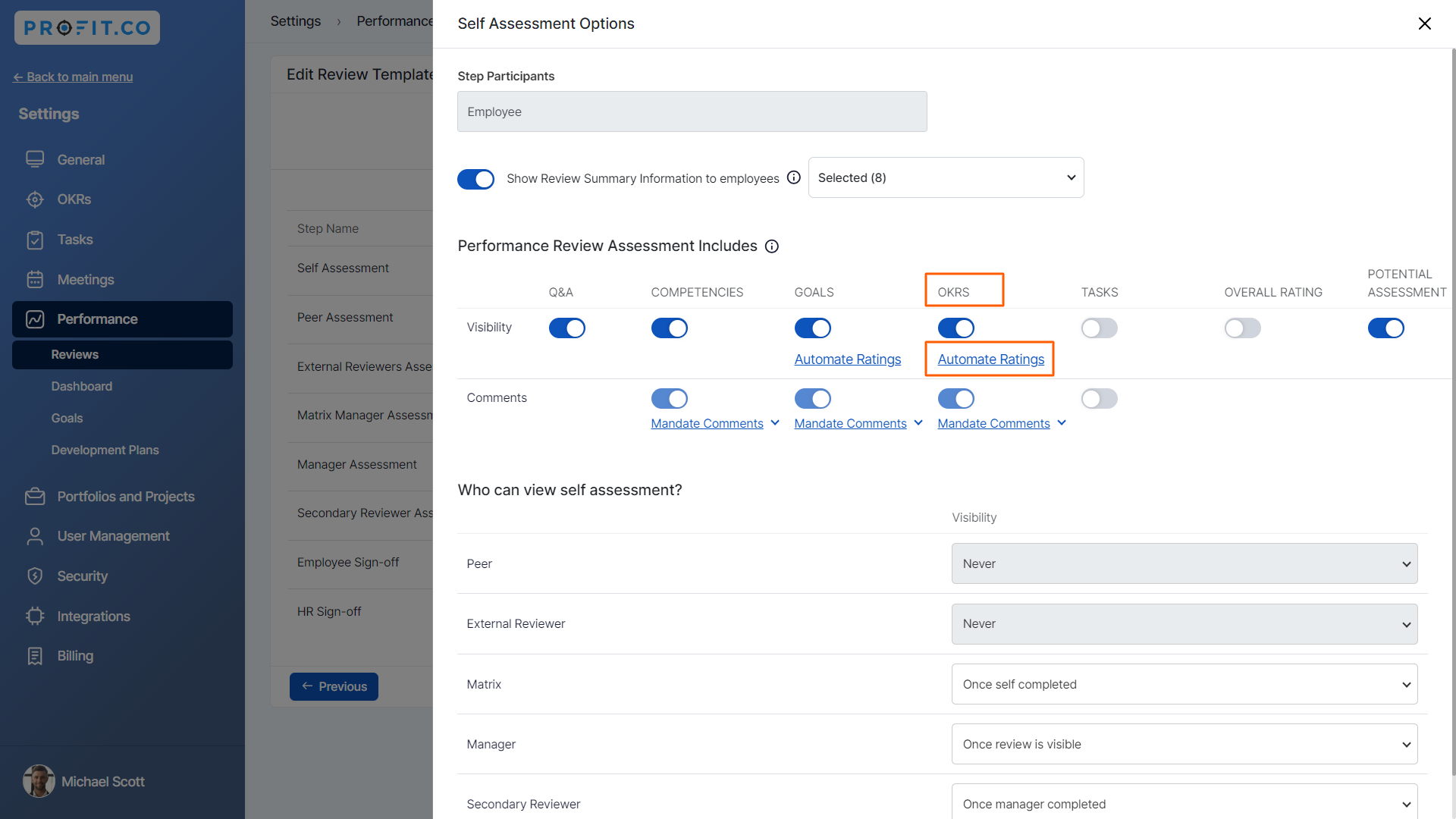The image size is (1456, 819).
Task: Select Development Plans sidebar item
Action: point(105,450)
